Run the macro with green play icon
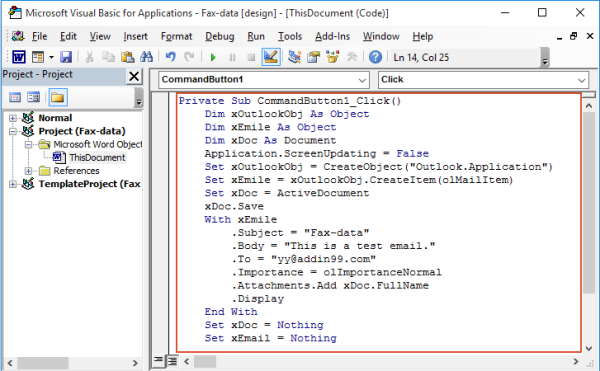Viewport: 600px width, 371px height. click(x=213, y=58)
